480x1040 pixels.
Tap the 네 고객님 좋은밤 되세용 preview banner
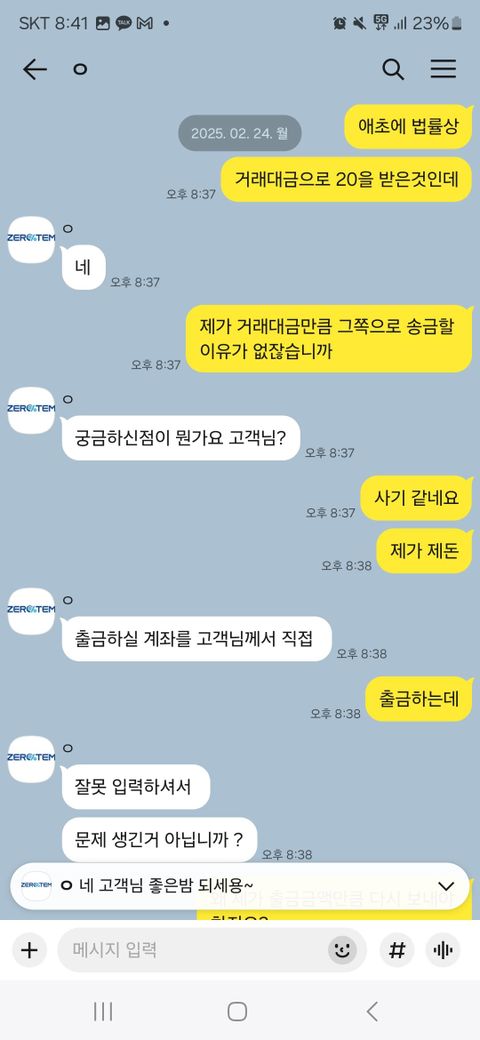[x=240, y=886]
